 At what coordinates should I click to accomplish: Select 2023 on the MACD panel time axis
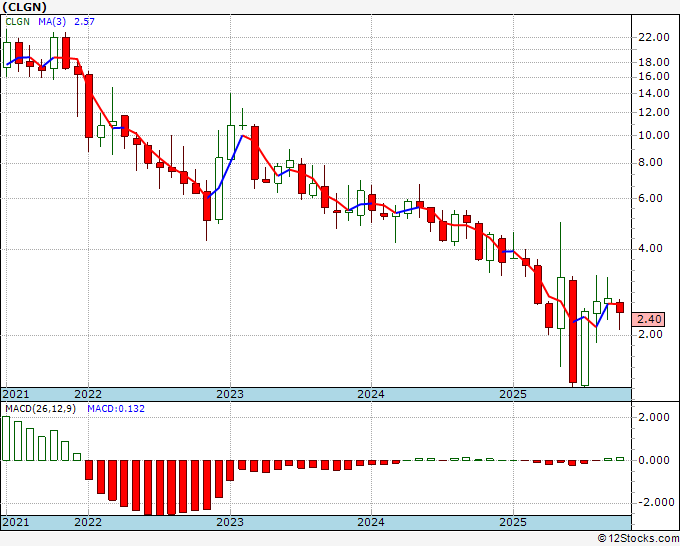click(230, 522)
